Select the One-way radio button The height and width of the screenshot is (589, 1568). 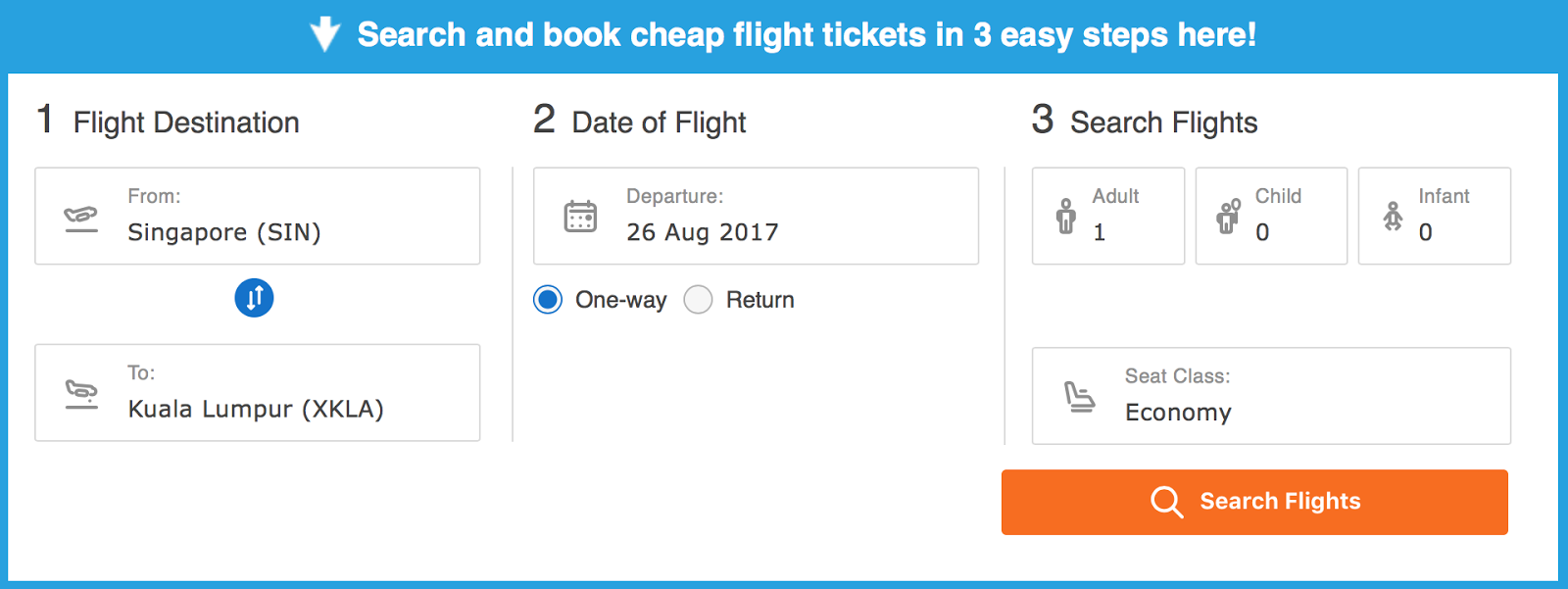point(548,300)
